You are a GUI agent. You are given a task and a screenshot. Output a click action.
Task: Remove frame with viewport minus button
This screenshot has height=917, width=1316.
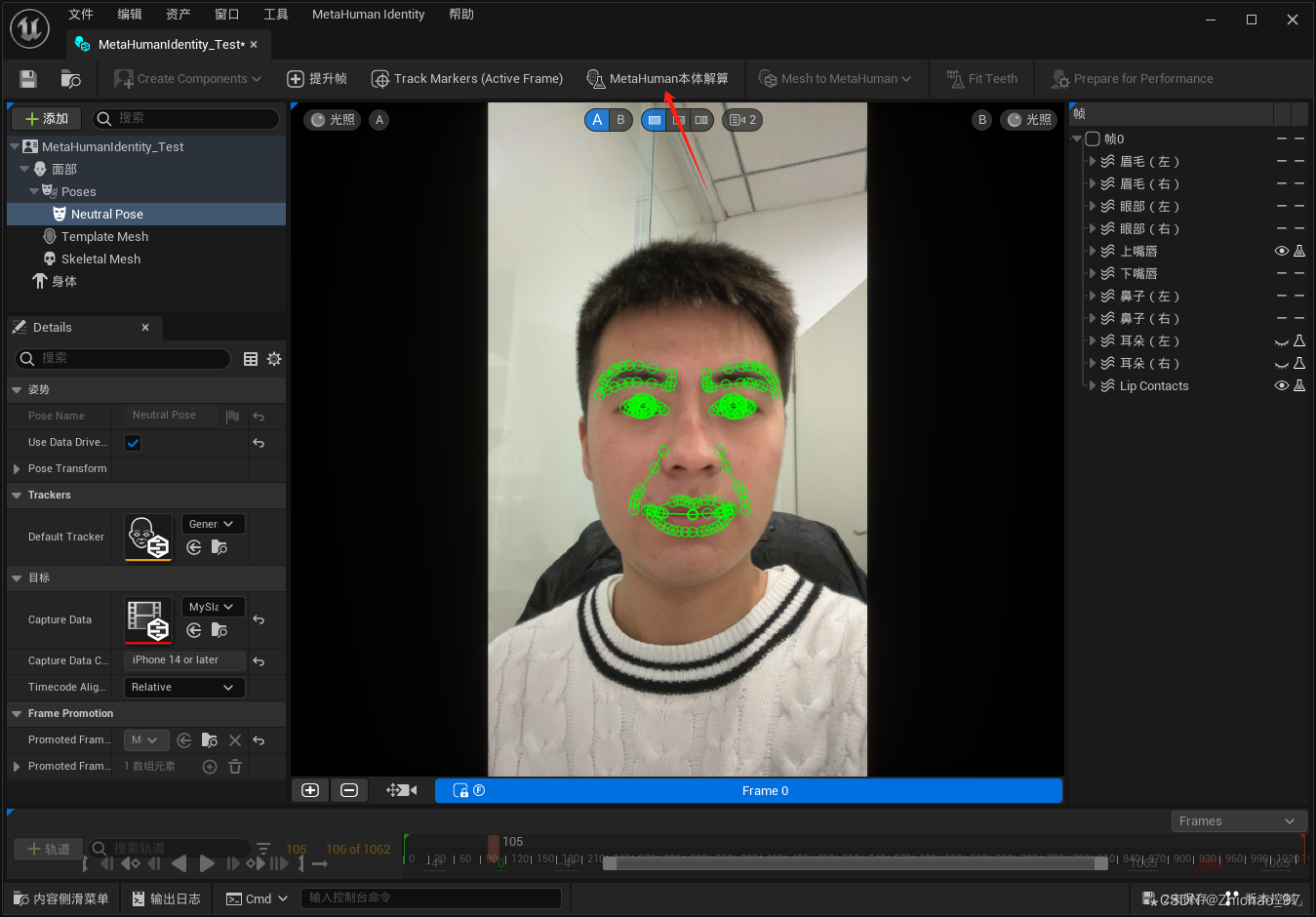pos(349,790)
